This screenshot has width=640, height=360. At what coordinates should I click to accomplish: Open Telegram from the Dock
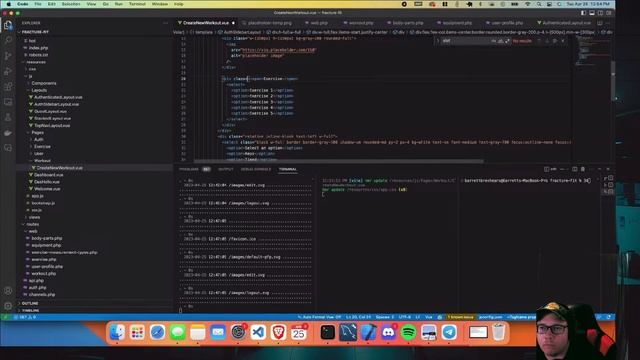click(449, 332)
